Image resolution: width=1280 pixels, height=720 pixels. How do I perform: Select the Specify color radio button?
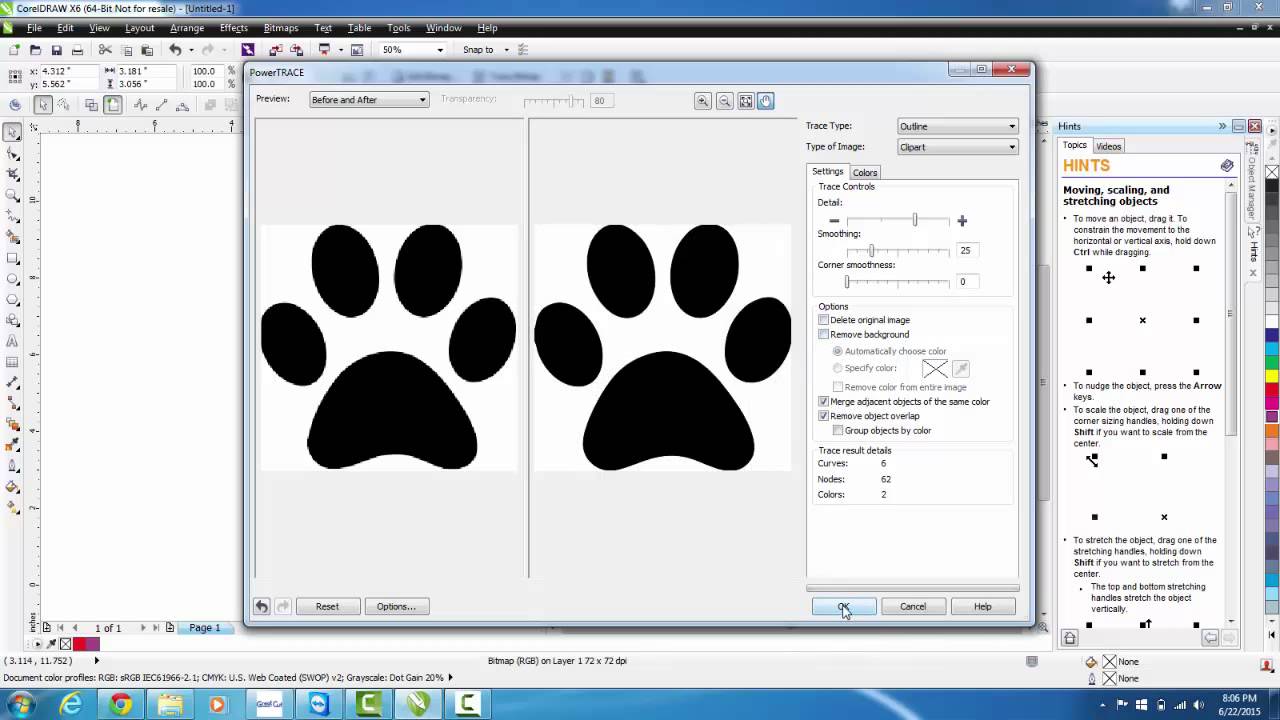838,368
